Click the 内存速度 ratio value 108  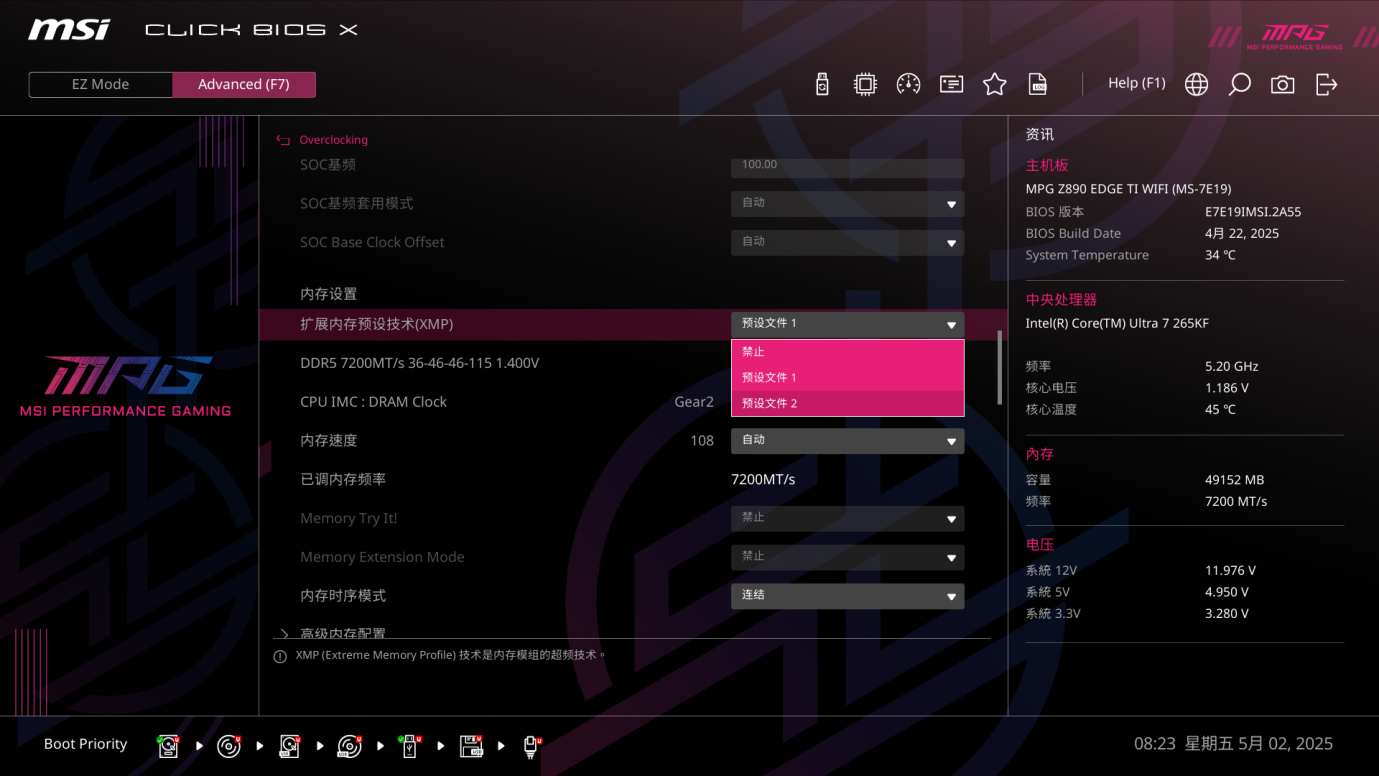[x=702, y=441]
